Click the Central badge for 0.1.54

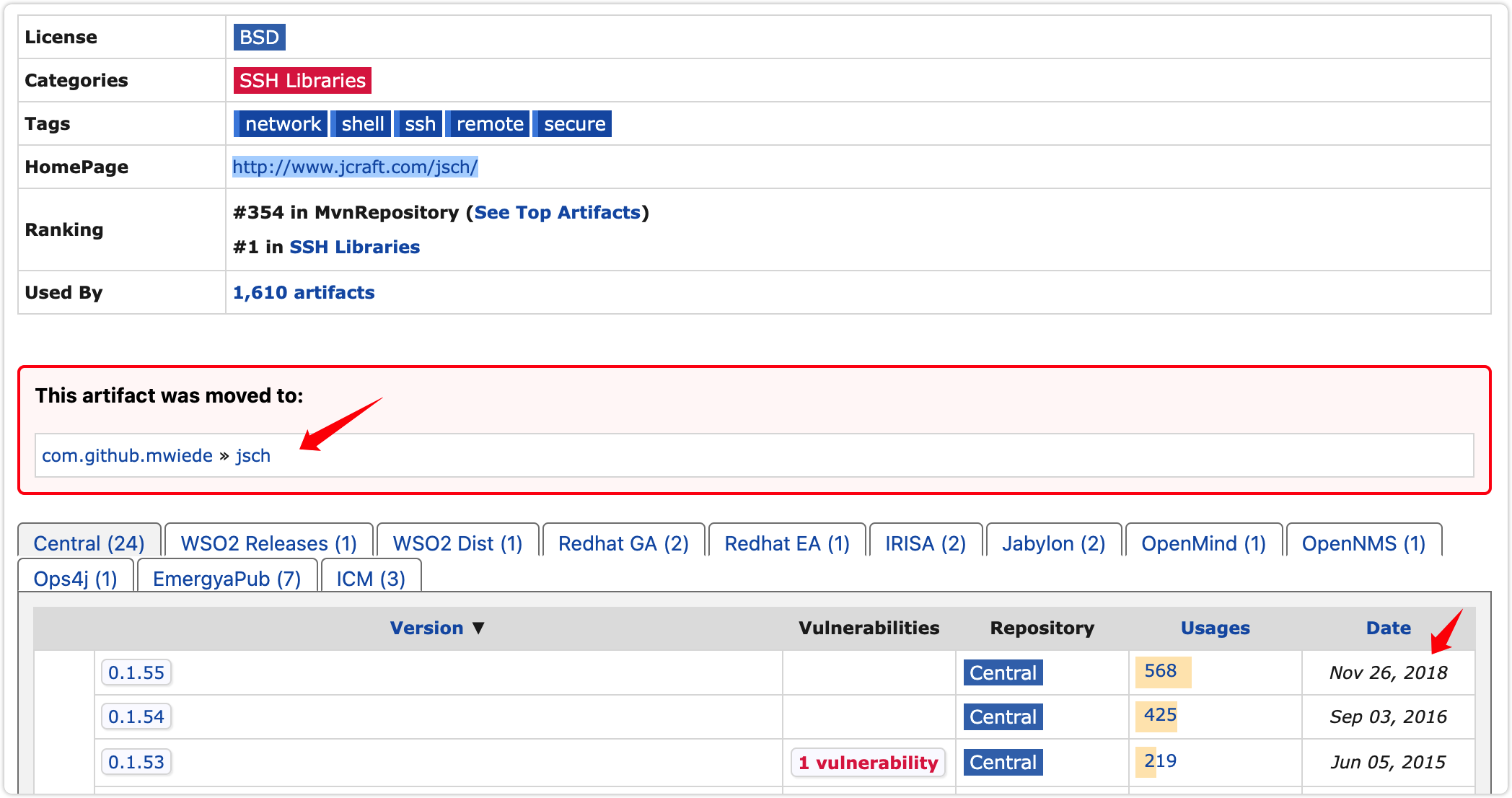pyautogui.click(x=1003, y=717)
